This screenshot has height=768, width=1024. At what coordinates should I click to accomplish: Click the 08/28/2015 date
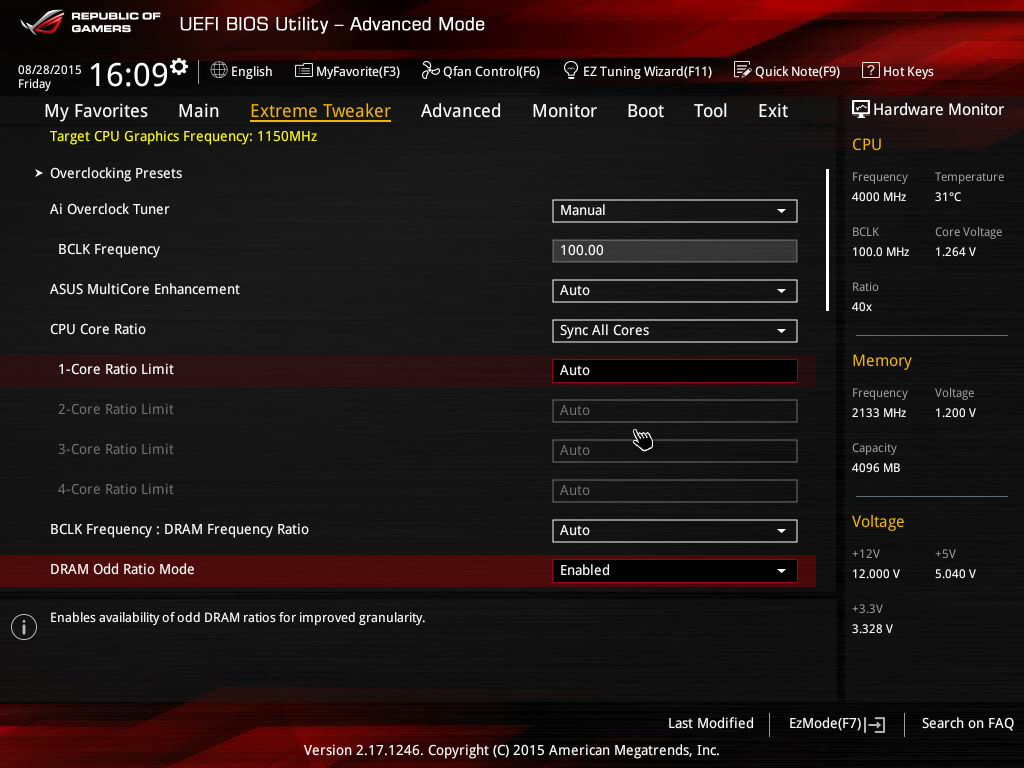click(50, 69)
